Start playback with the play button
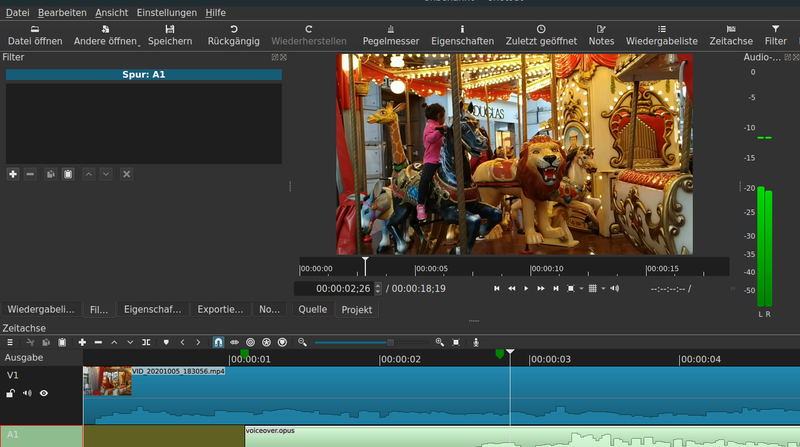 click(526, 288)
